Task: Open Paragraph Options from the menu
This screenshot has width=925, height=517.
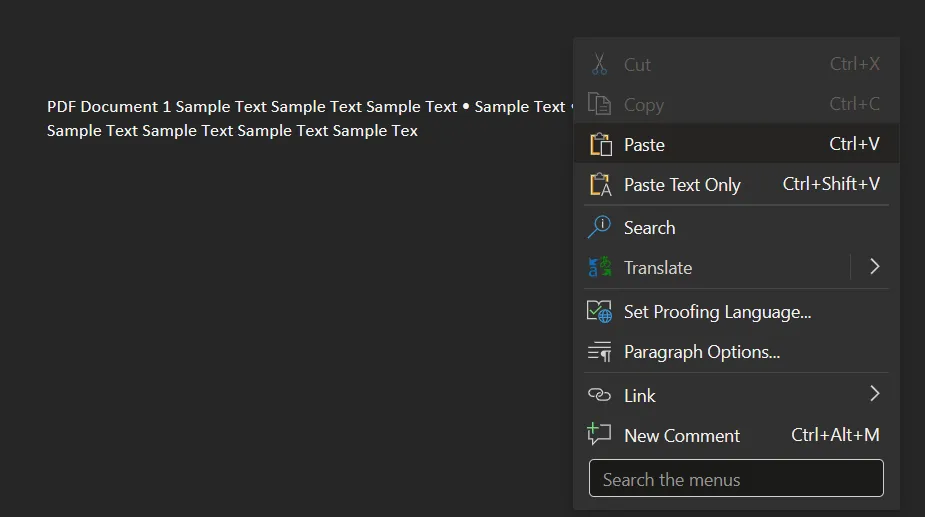Action: click(x=702, y=352)
